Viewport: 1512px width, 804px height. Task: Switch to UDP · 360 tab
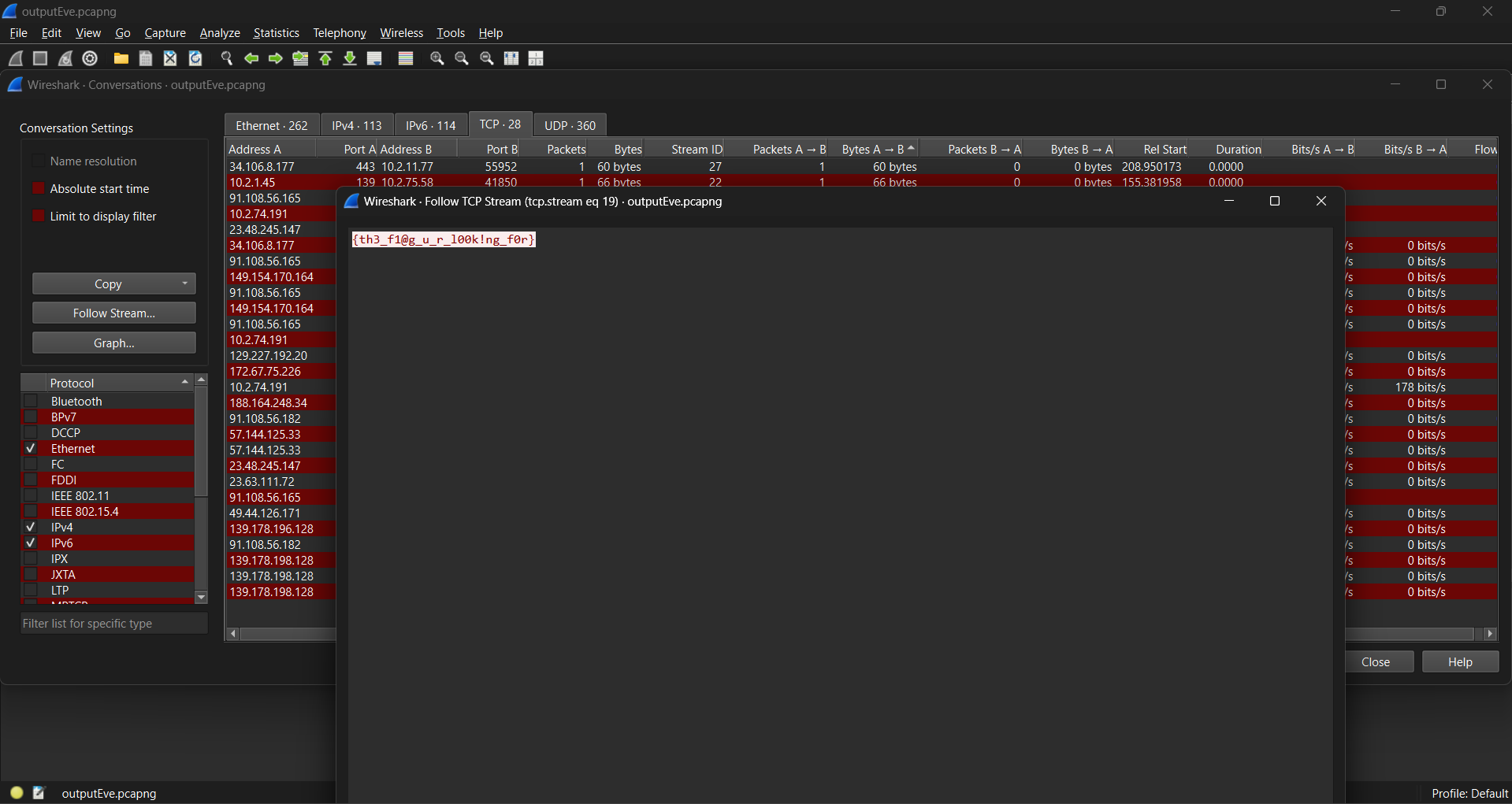570,125
